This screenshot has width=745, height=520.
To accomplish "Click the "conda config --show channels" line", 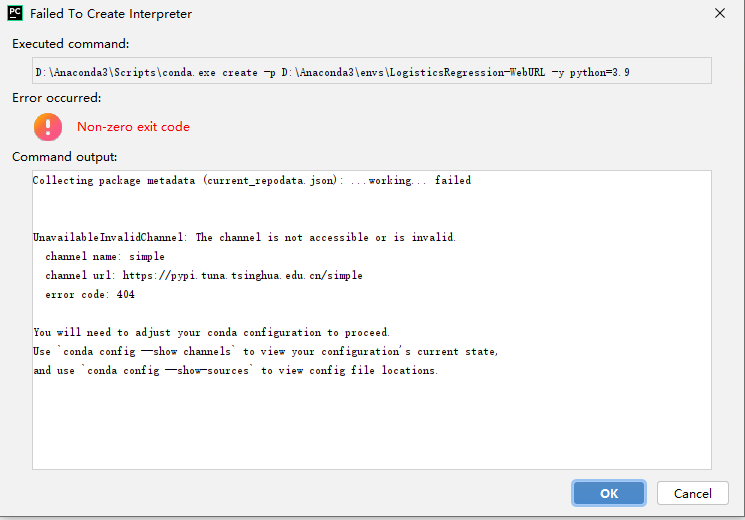I will [265, 351].
